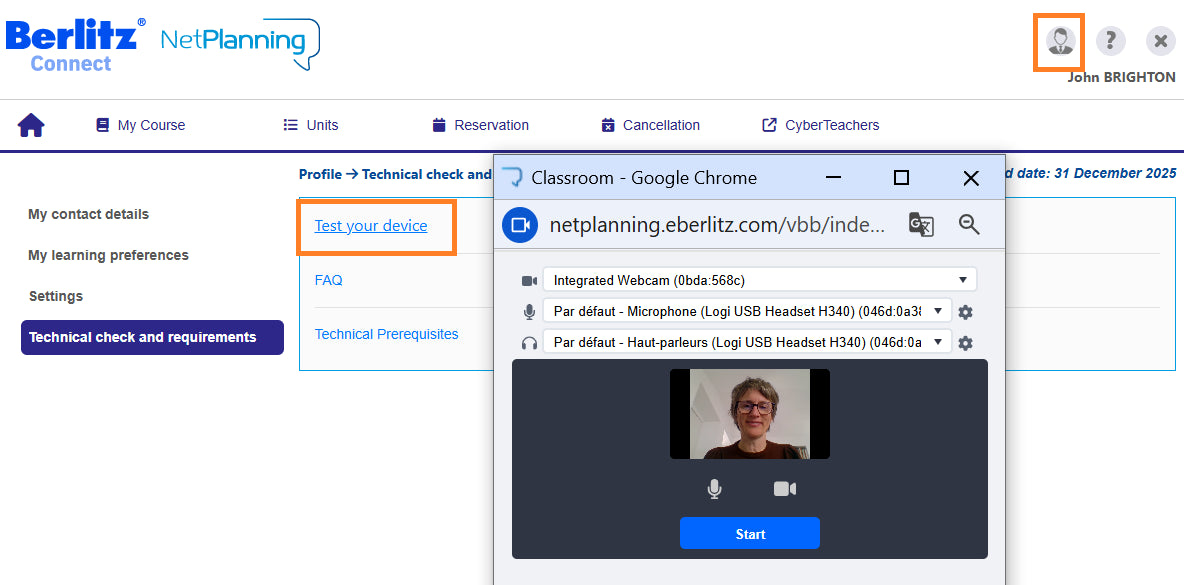Image resolution: width=1184 pixels, height=585 pixels.
Task: Select My learning preferences in sidebar
Action: 108,255
